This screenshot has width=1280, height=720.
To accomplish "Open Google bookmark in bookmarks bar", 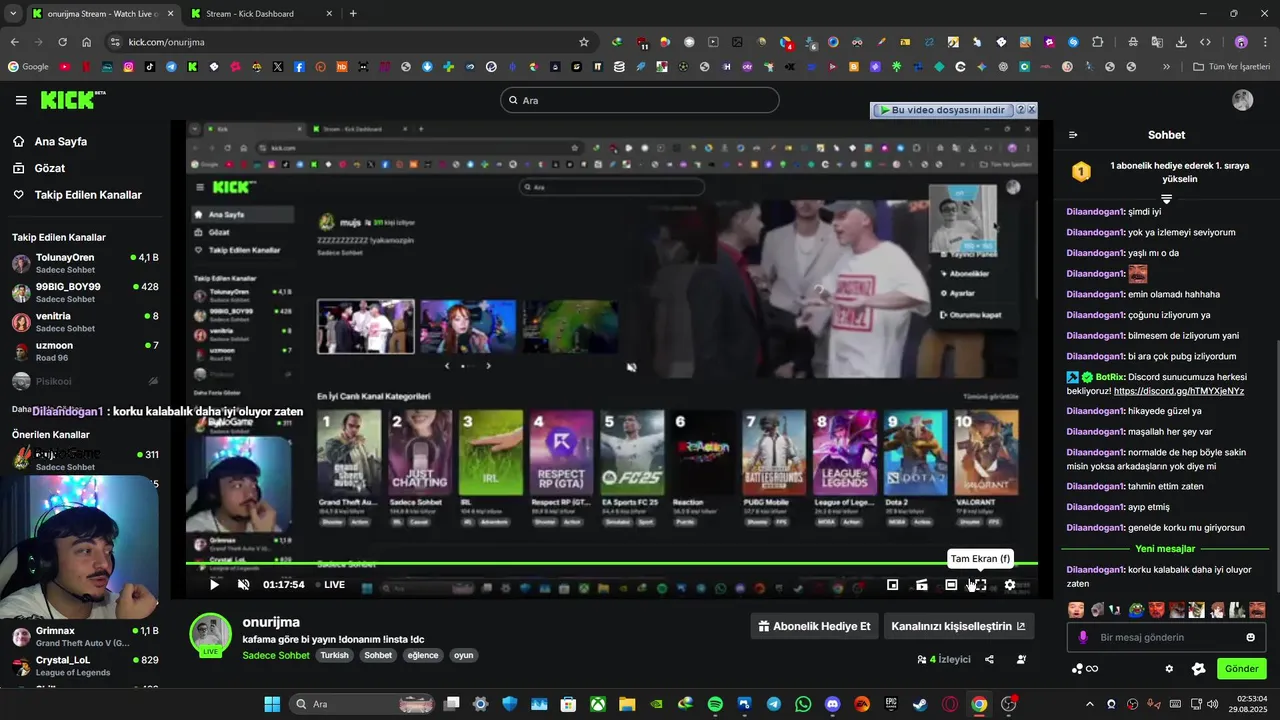I will pyautogui.click(x=28, y=67).
